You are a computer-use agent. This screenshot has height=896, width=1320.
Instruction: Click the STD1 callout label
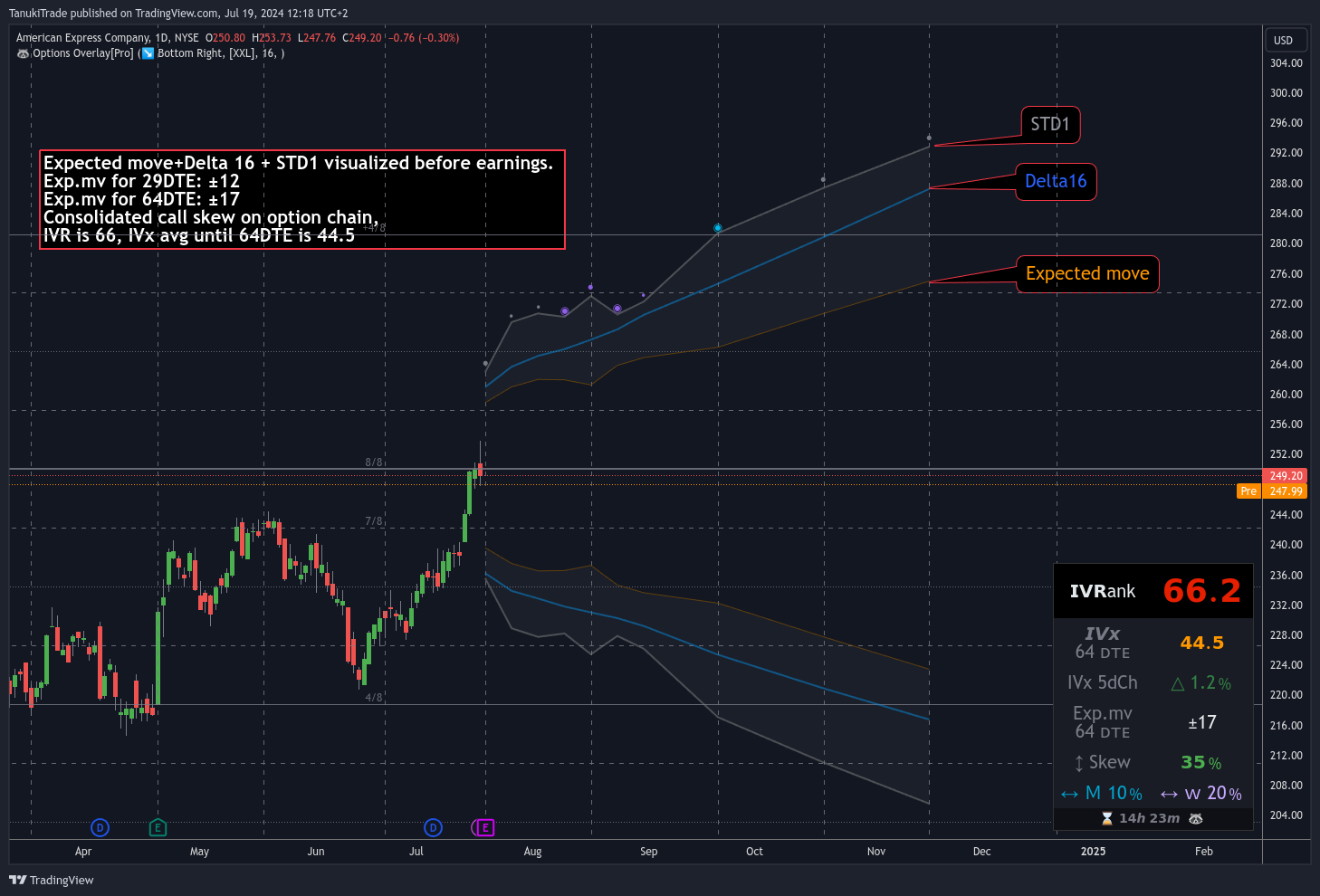point(1050,124)
